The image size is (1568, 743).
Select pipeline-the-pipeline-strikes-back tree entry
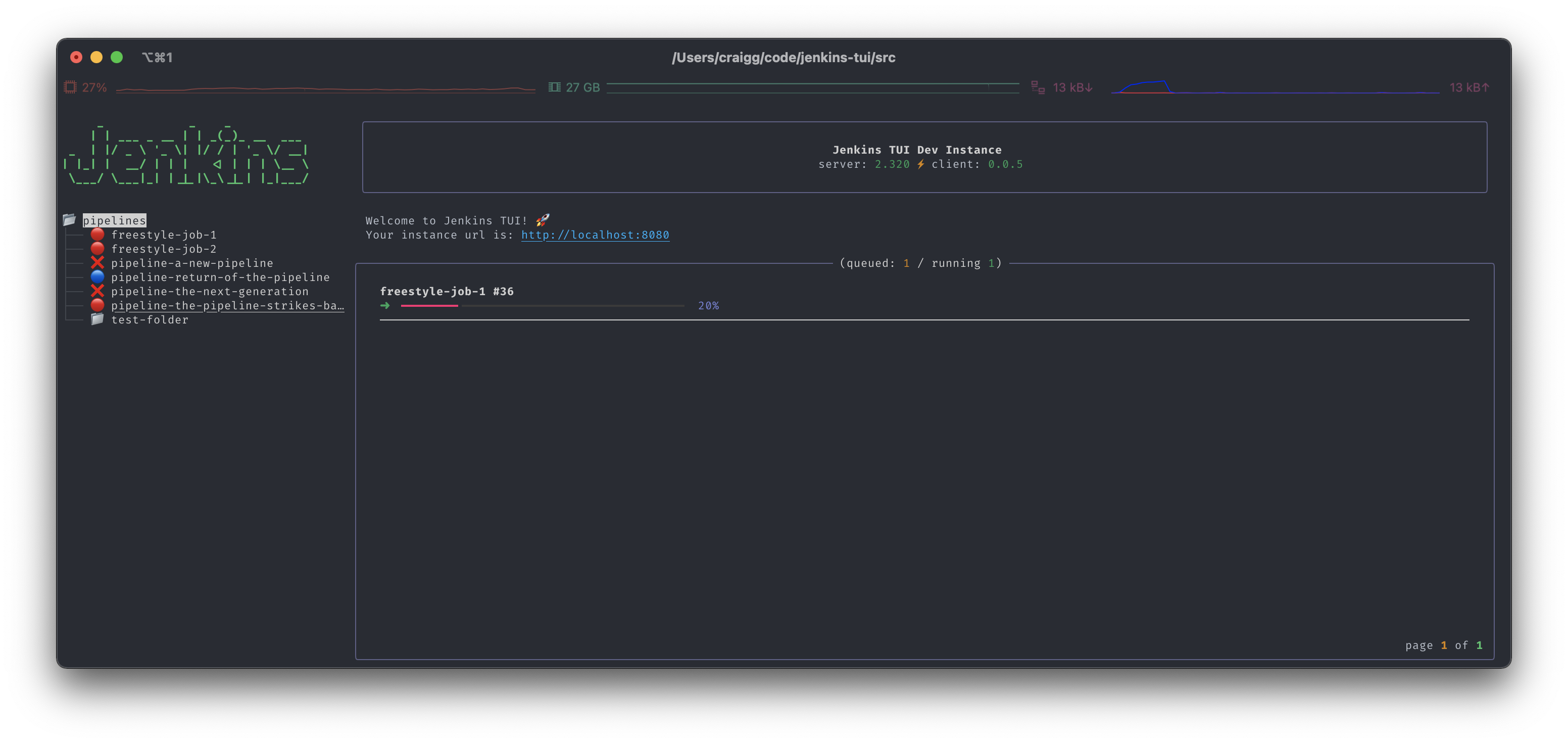coord(227,306)
